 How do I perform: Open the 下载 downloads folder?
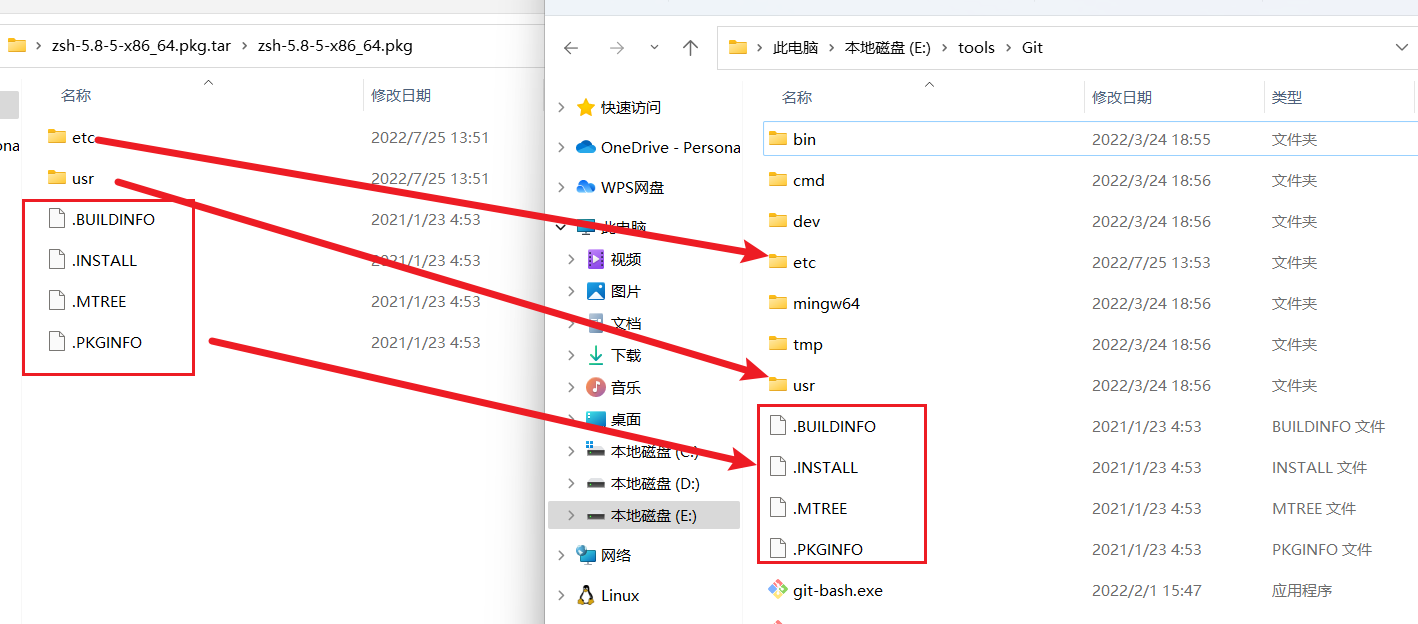(625, 355)
